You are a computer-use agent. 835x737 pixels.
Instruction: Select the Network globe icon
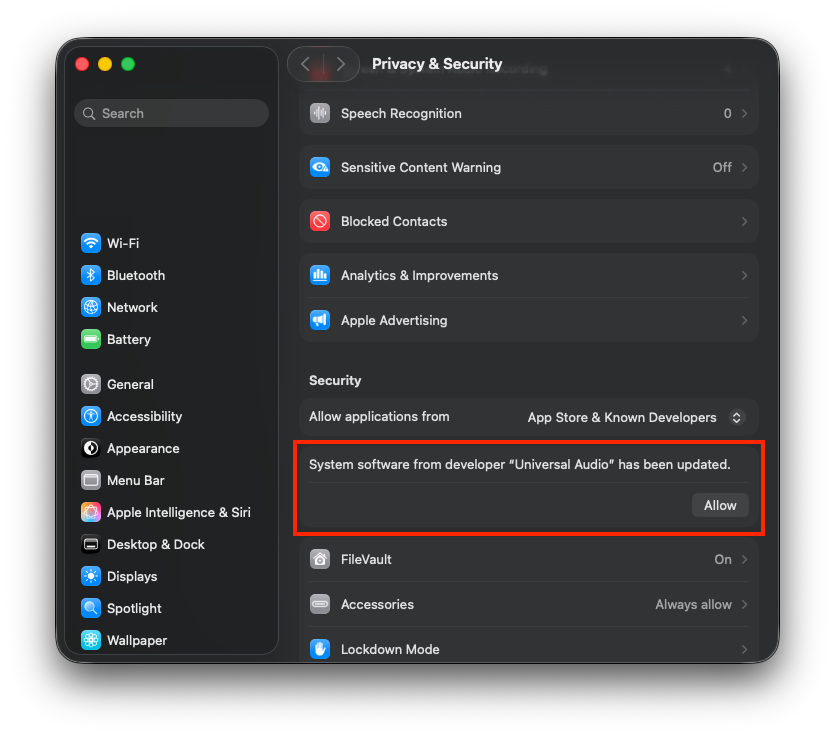[91, 307]
